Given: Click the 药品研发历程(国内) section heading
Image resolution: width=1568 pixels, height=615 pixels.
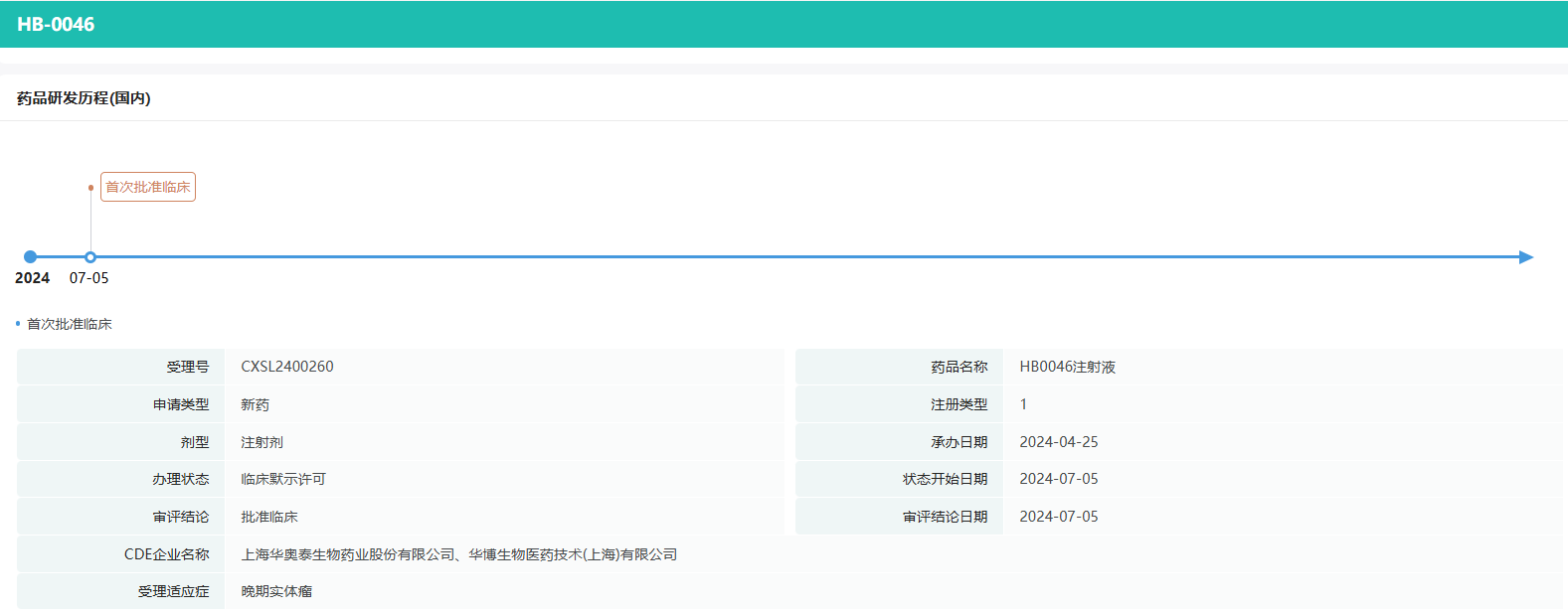Looking at the screenshot, I should [84, 98].
